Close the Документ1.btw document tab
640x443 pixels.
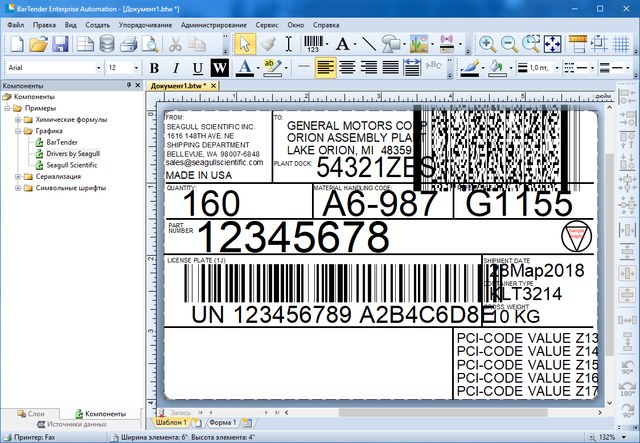[213, 86]
